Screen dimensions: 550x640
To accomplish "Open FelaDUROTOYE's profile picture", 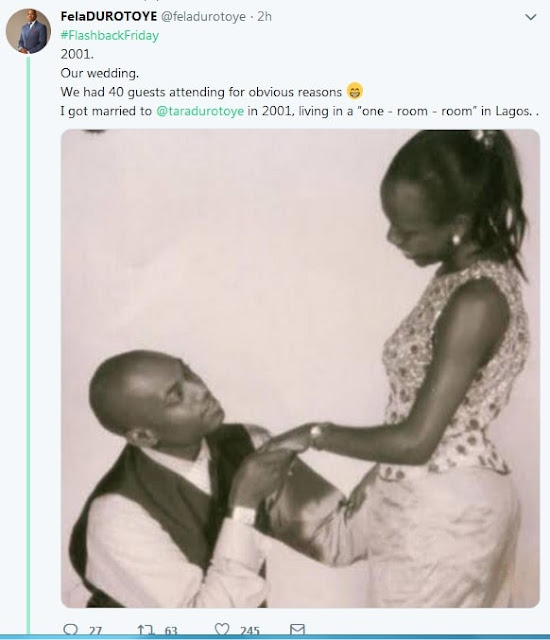I will coord(28,31).
